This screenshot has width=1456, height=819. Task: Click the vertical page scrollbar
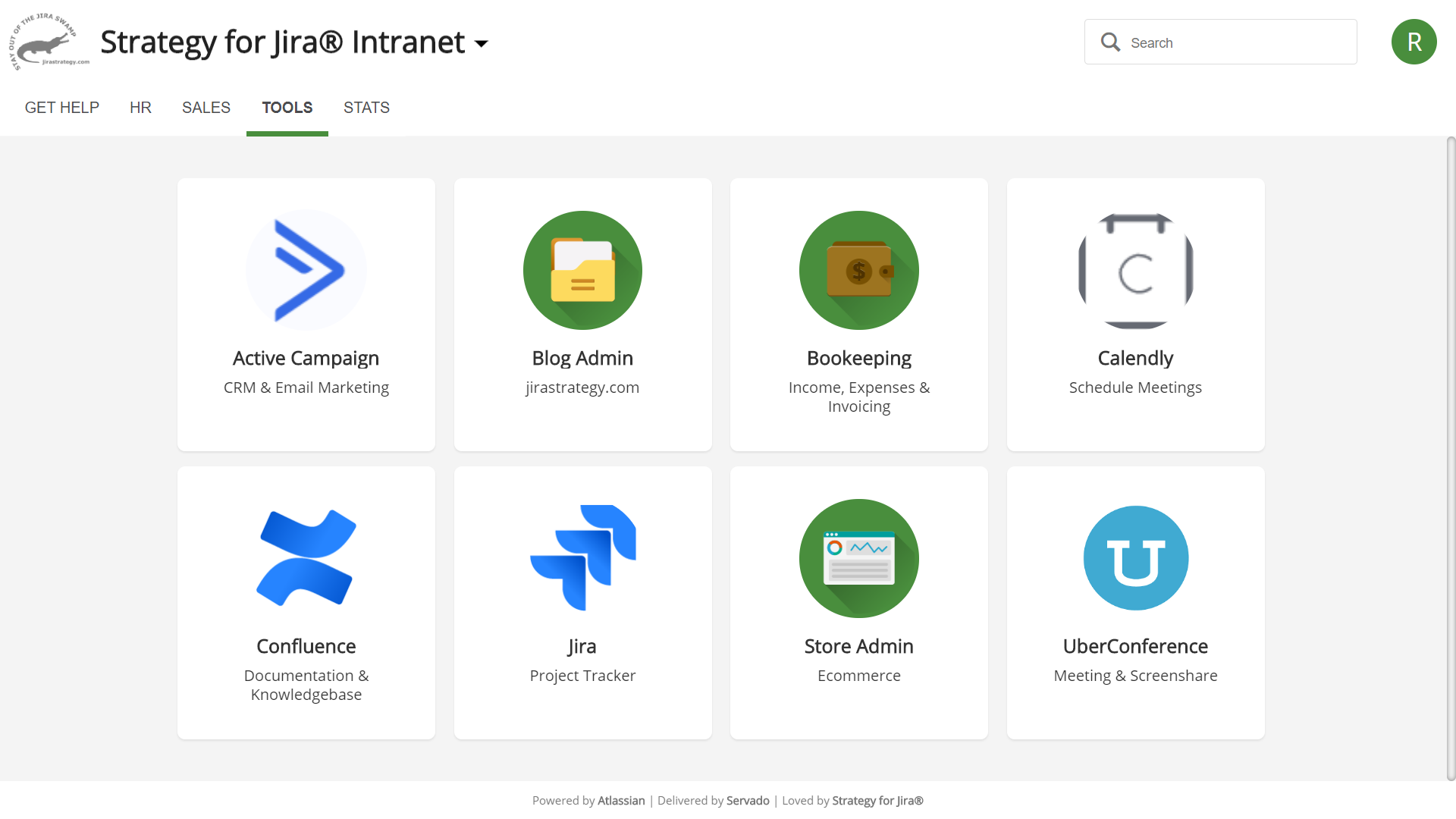[x=1450, y=455]
